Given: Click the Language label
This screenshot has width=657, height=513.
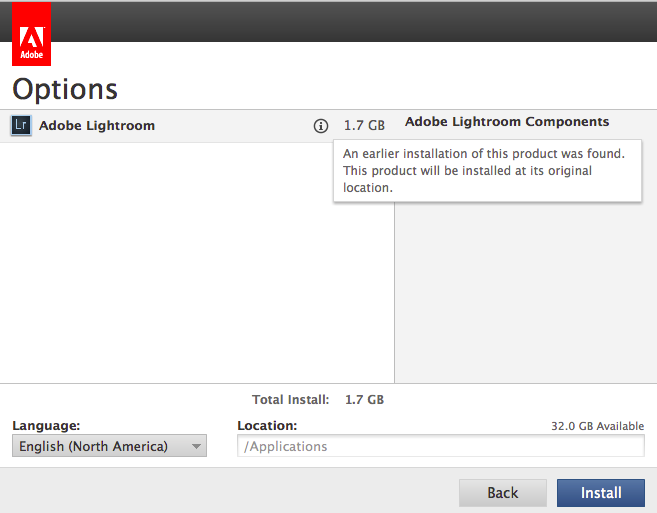Looking at the screenshot, I should [46, 425].
